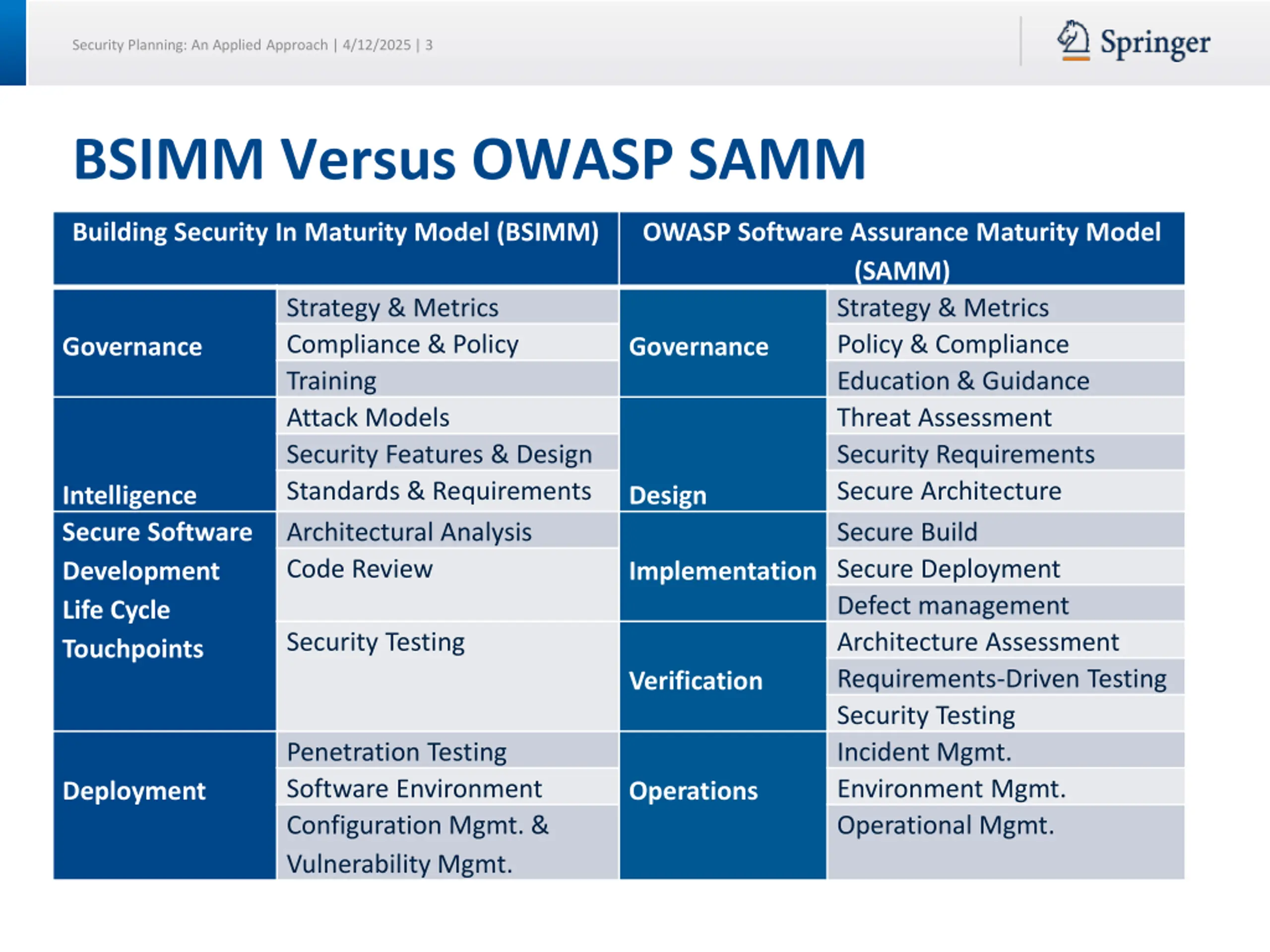The image size is (1270, 952).
Task: Select the 'Environment Mgmt.' cell
Action: click(x=1006, y=786)
